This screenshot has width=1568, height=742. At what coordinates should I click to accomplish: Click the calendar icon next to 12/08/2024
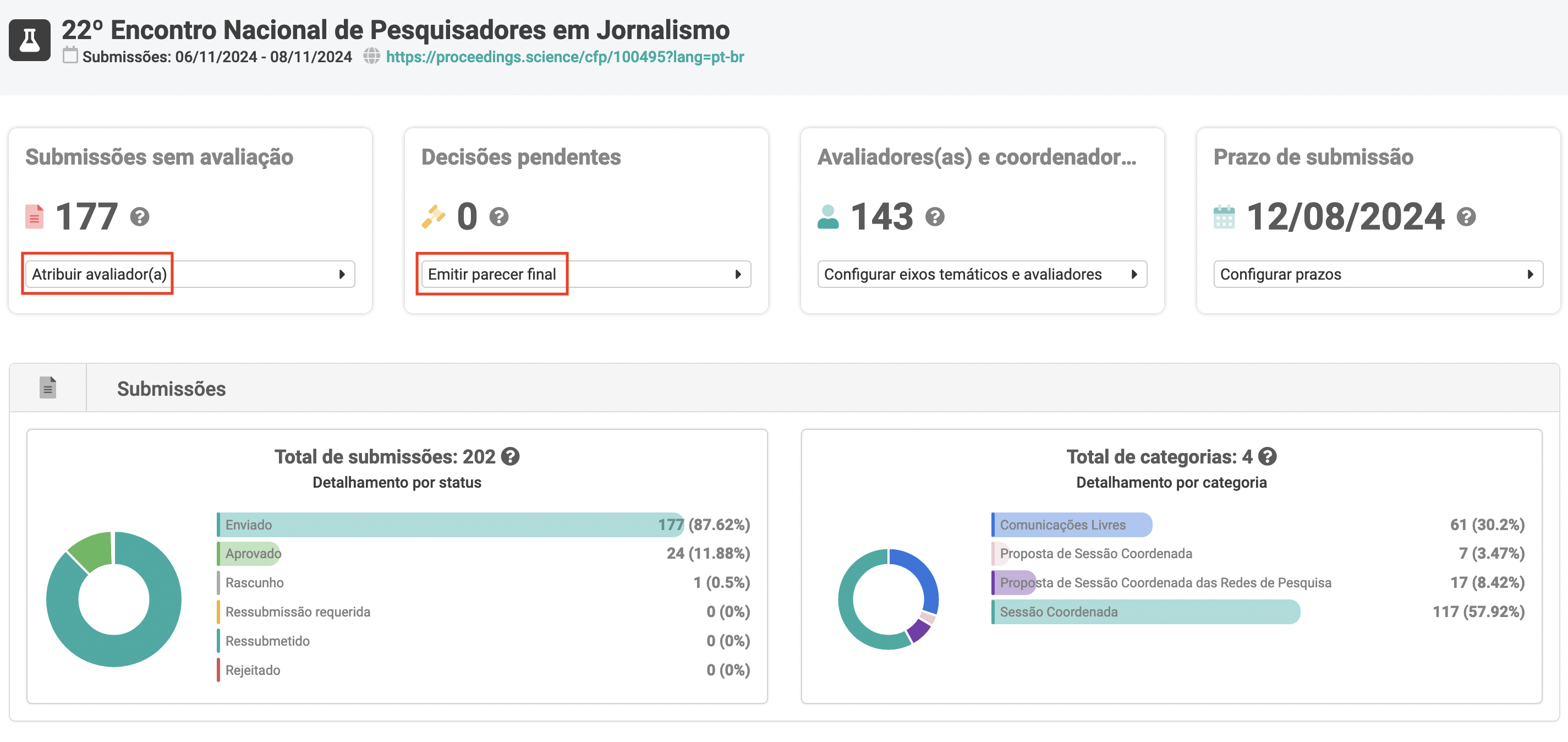[x=1224, y=217]
